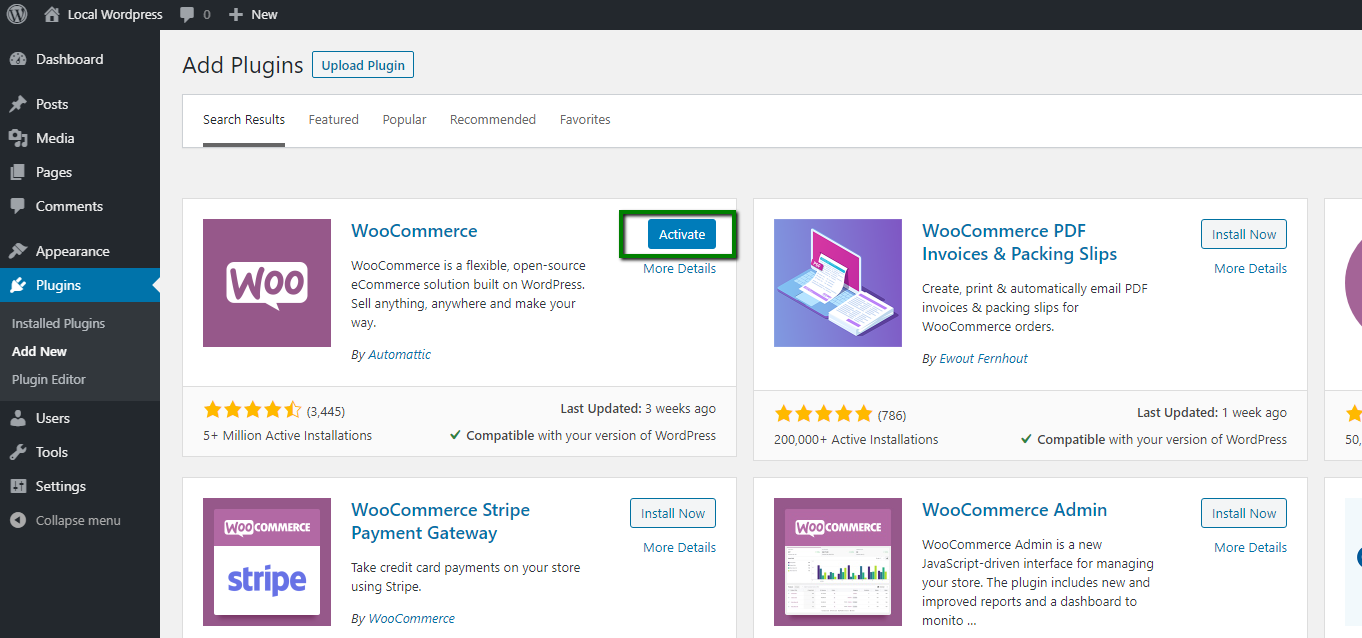Viewport: 1362px width, 638px height.
Task: Click the Dashboard gauge icon in sidebar
Action: 18,59
